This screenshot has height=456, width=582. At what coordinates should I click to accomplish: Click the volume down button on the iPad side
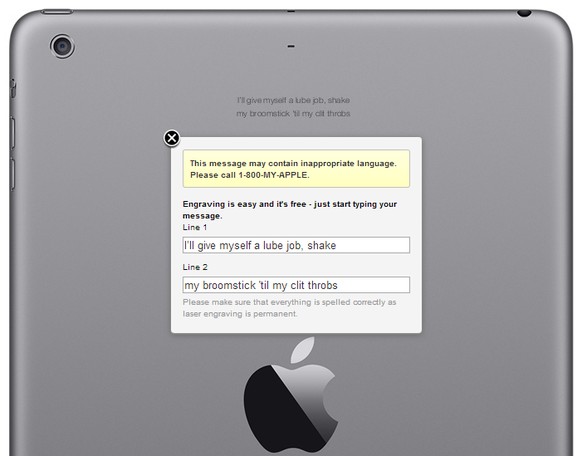coord(12,174)
